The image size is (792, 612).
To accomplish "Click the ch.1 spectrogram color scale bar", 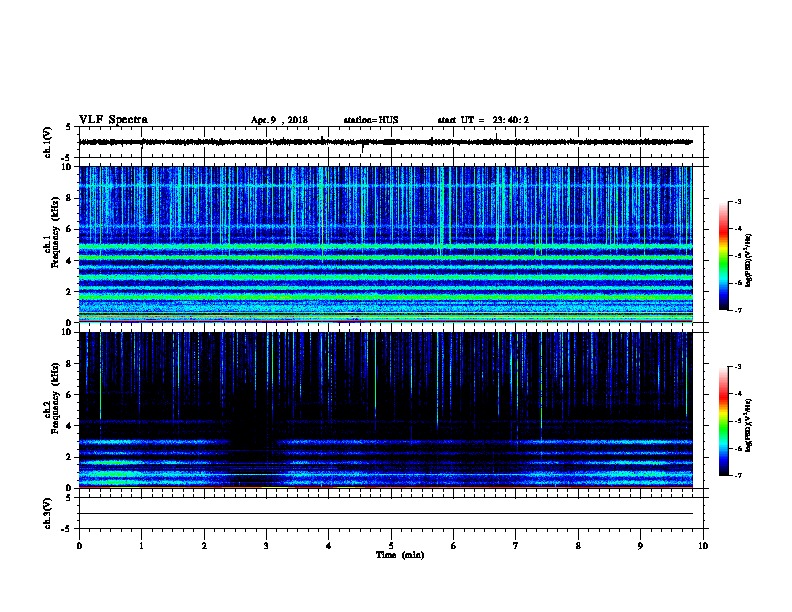I will pyautogui.click(x=723, y=256).
